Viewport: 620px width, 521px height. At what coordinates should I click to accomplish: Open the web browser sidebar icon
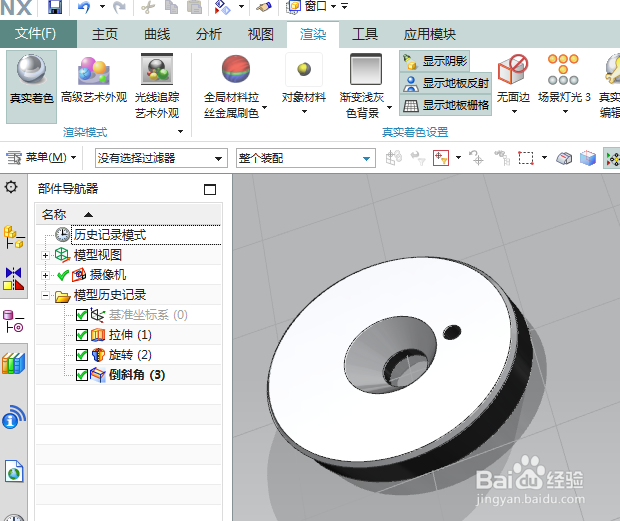(14, 471)
